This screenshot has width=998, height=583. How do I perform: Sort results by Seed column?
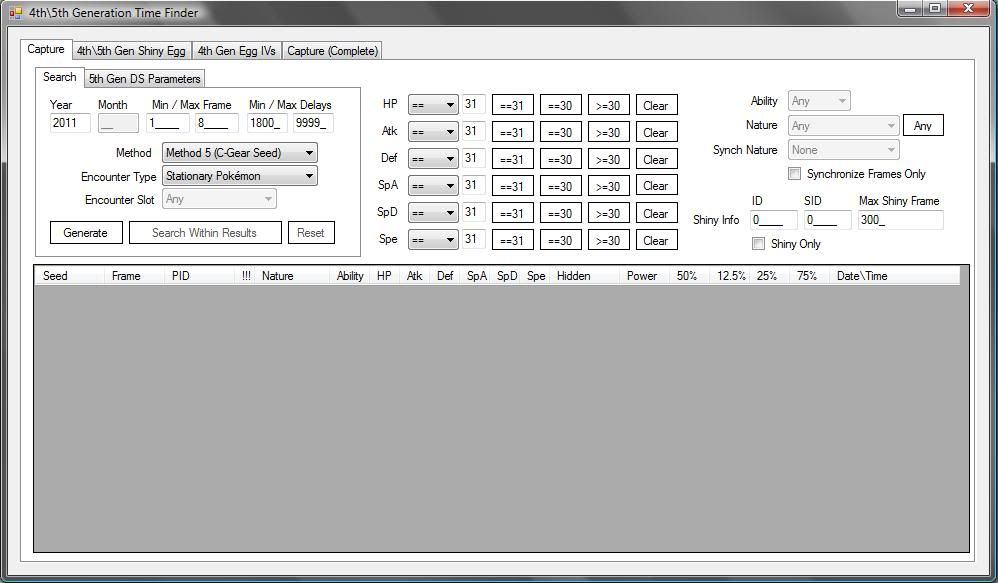tap(69, 276)
